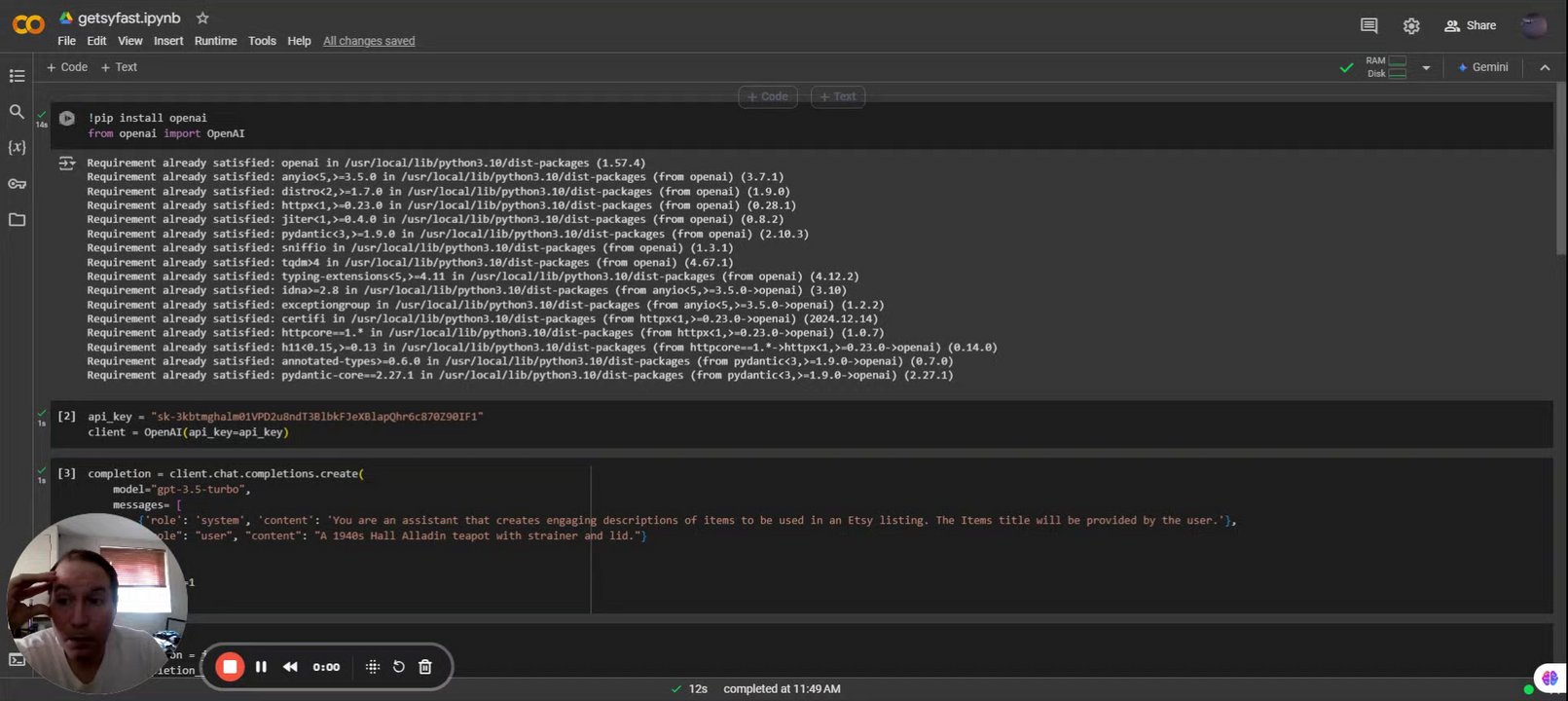Click the green connection status dot
Image resolution: width=1568 pixels, height=701 pixels.
point(1528,689)
